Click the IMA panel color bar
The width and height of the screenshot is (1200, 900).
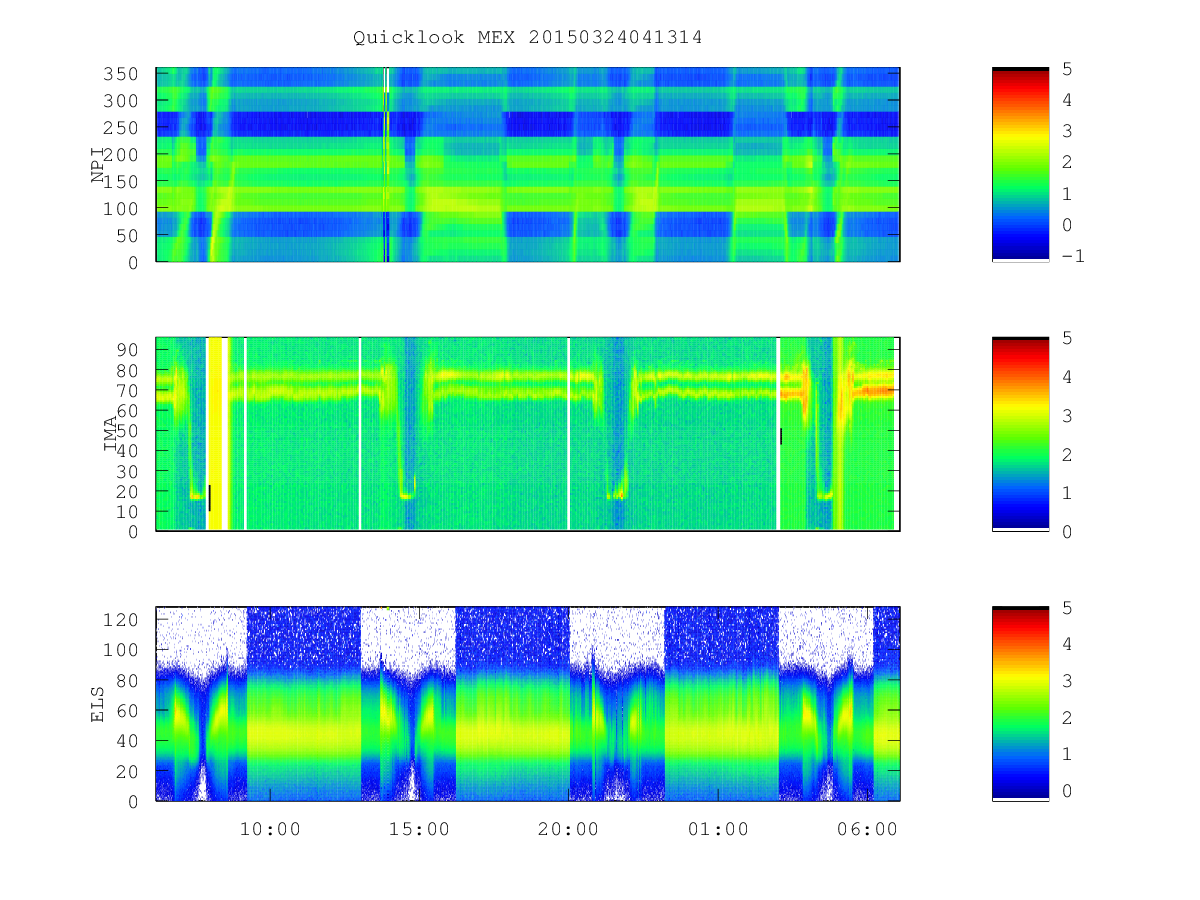1020,434
